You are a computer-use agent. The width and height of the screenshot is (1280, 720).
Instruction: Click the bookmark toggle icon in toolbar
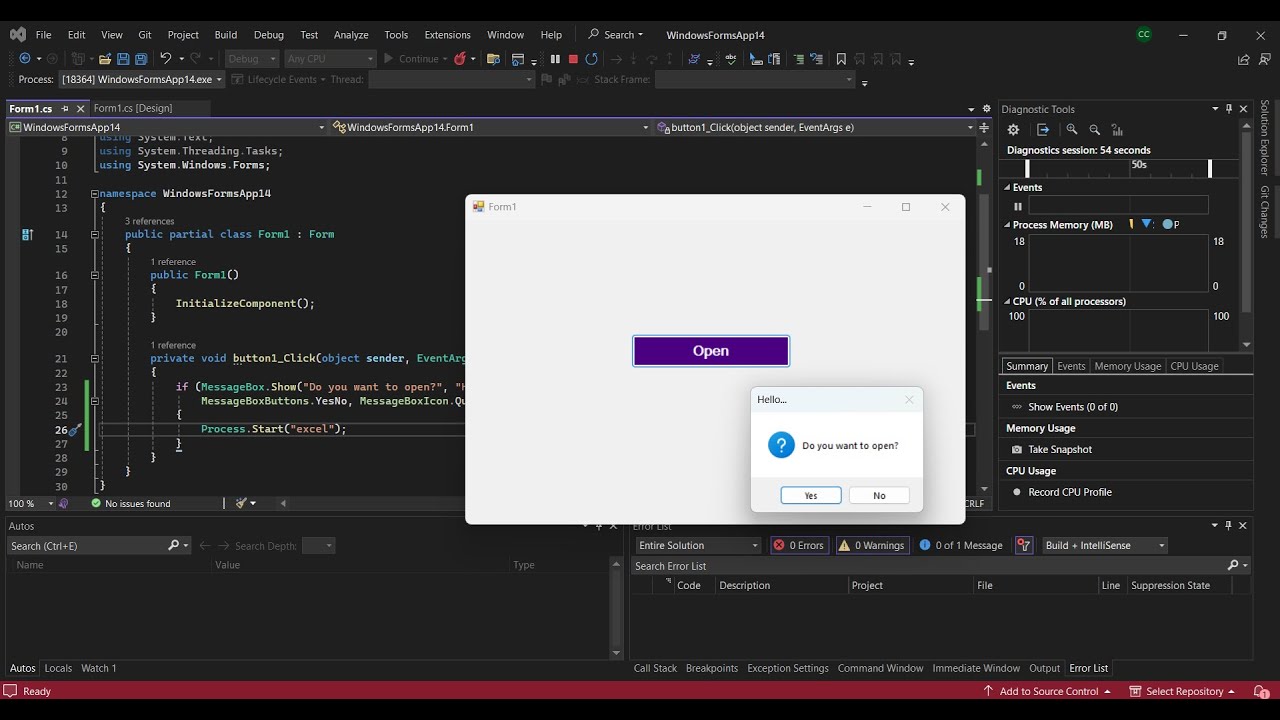pos(841,59)
